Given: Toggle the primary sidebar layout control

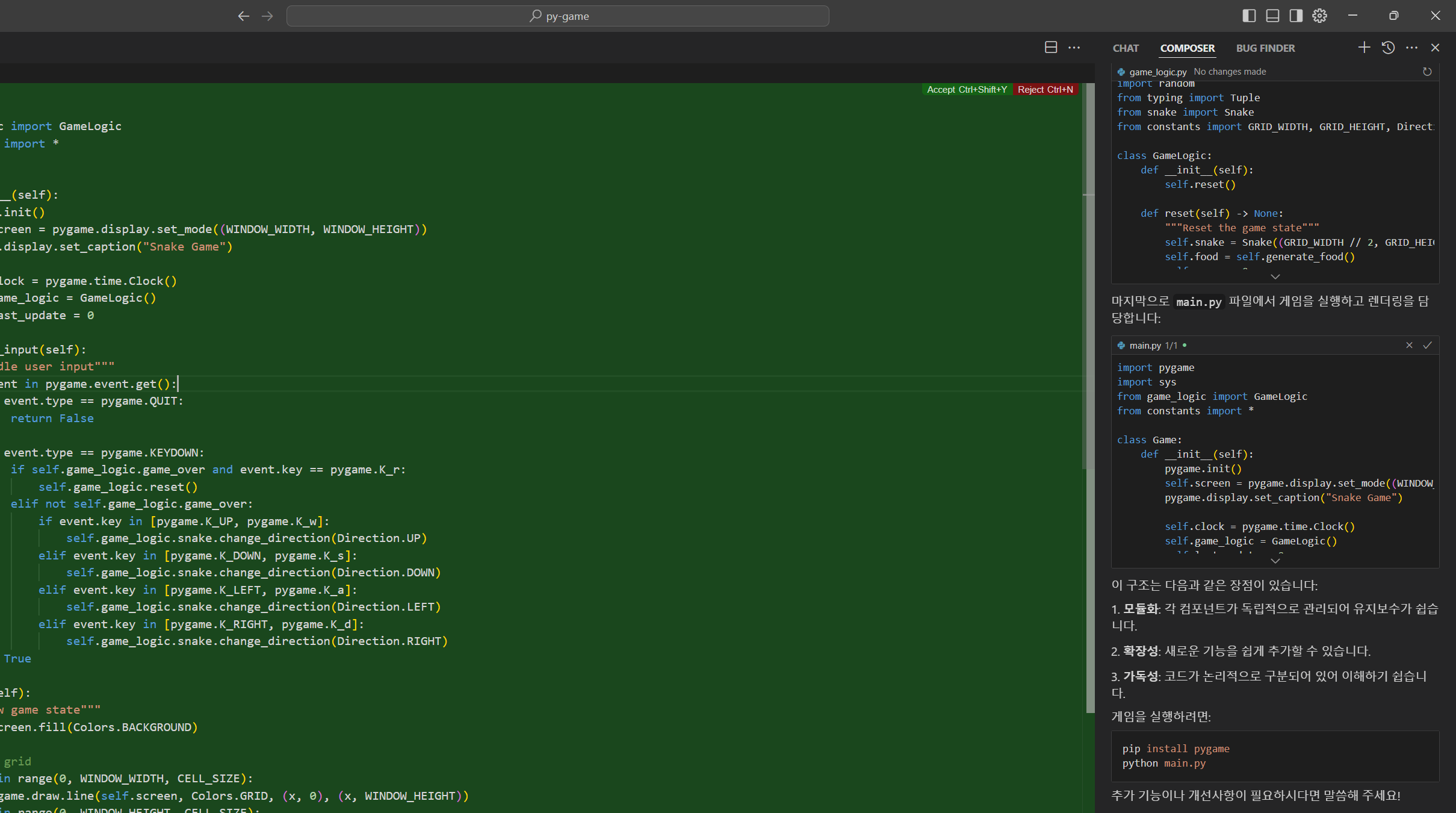Looking at the screenshot, I should pos(1249,16).
